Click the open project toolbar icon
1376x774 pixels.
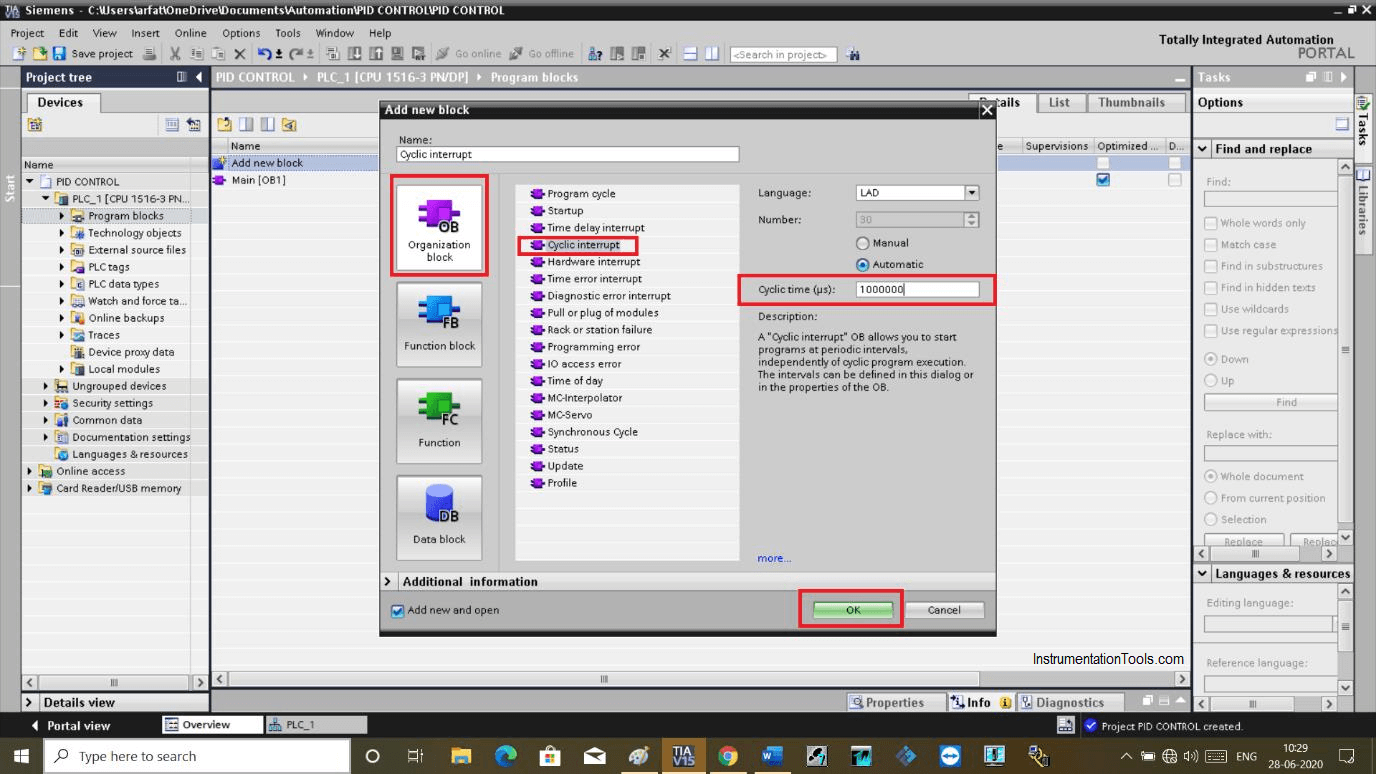point(40,54)
